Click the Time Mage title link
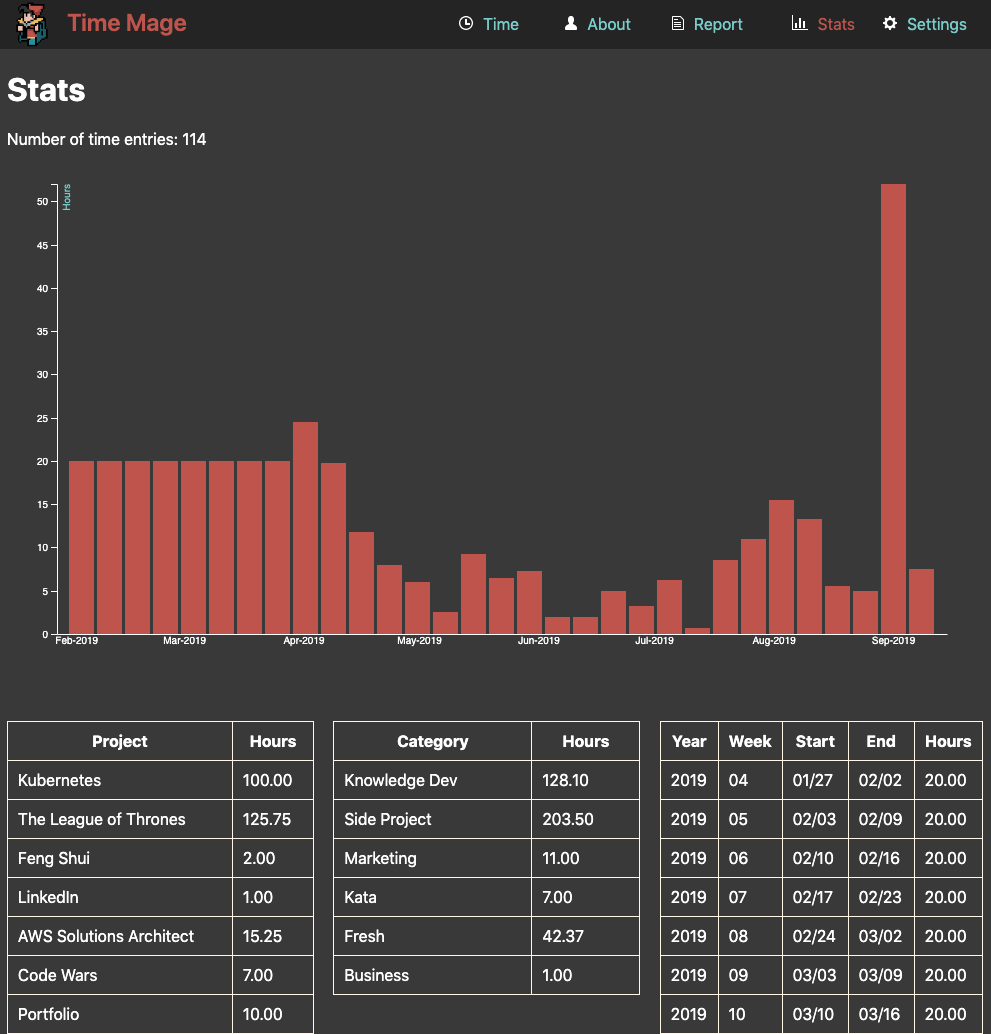Viewport: 991px width, 1034px height. tap(127, 23)
